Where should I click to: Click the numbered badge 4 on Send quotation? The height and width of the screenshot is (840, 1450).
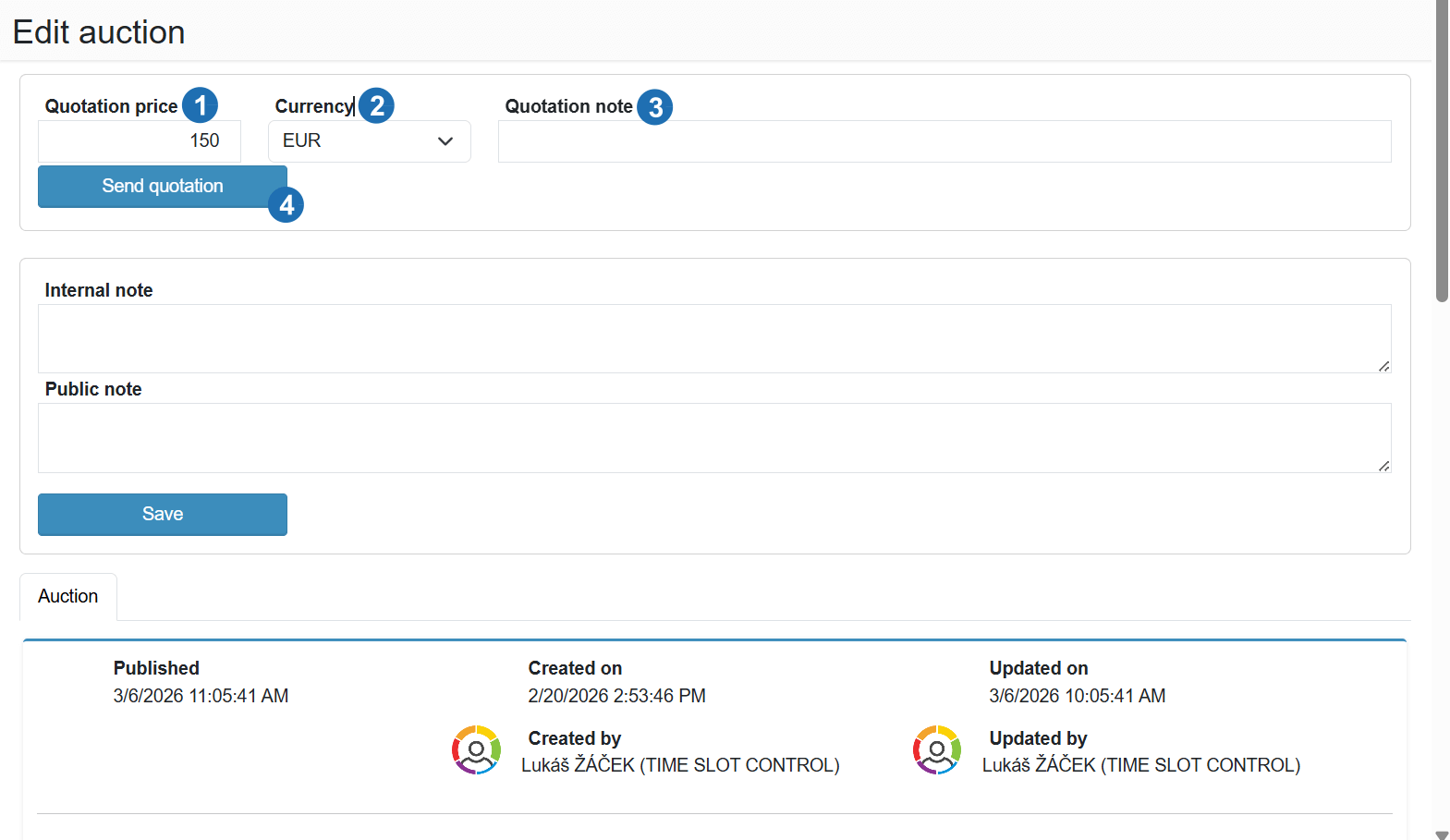pyautogui.click(x=286, y=204)
